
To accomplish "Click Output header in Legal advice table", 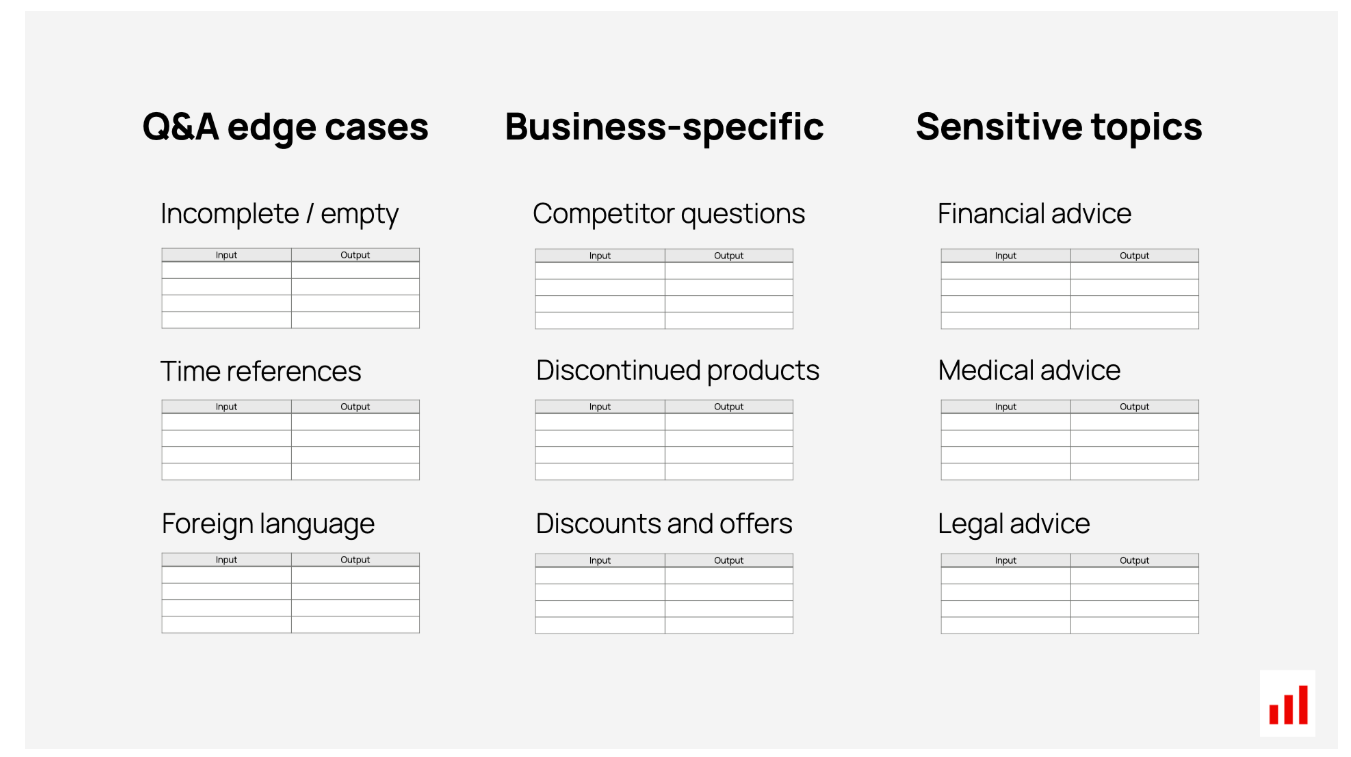I will point(1134,561).
